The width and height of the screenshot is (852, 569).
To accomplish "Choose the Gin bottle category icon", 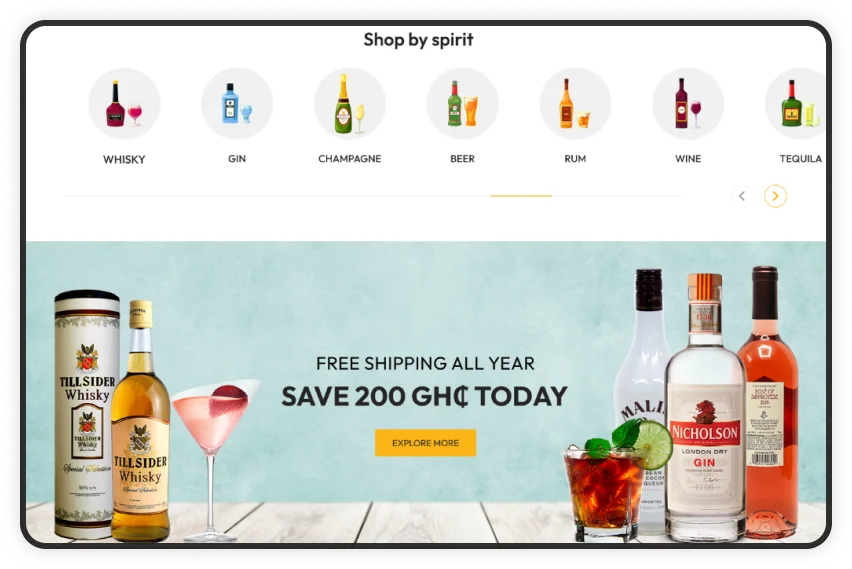I will click(x=237, y=103).
